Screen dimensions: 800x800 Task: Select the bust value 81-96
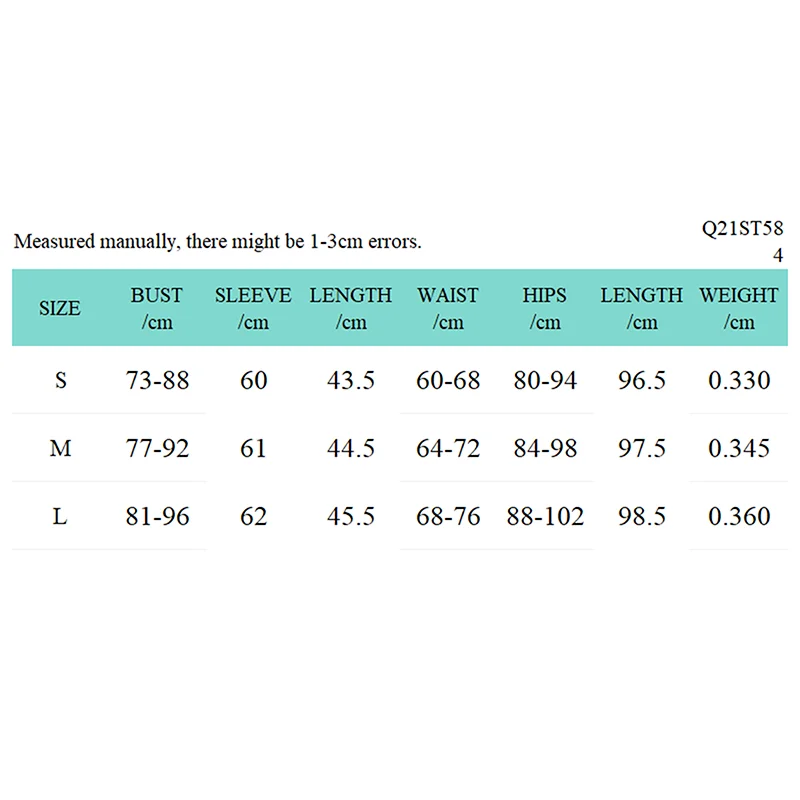[158, 516]
